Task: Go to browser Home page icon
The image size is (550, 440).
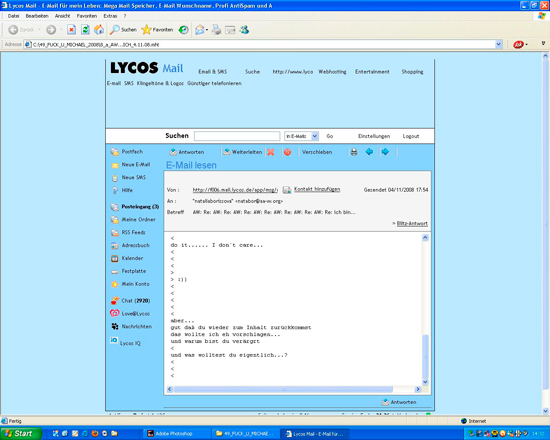Action: coord(99,30)
